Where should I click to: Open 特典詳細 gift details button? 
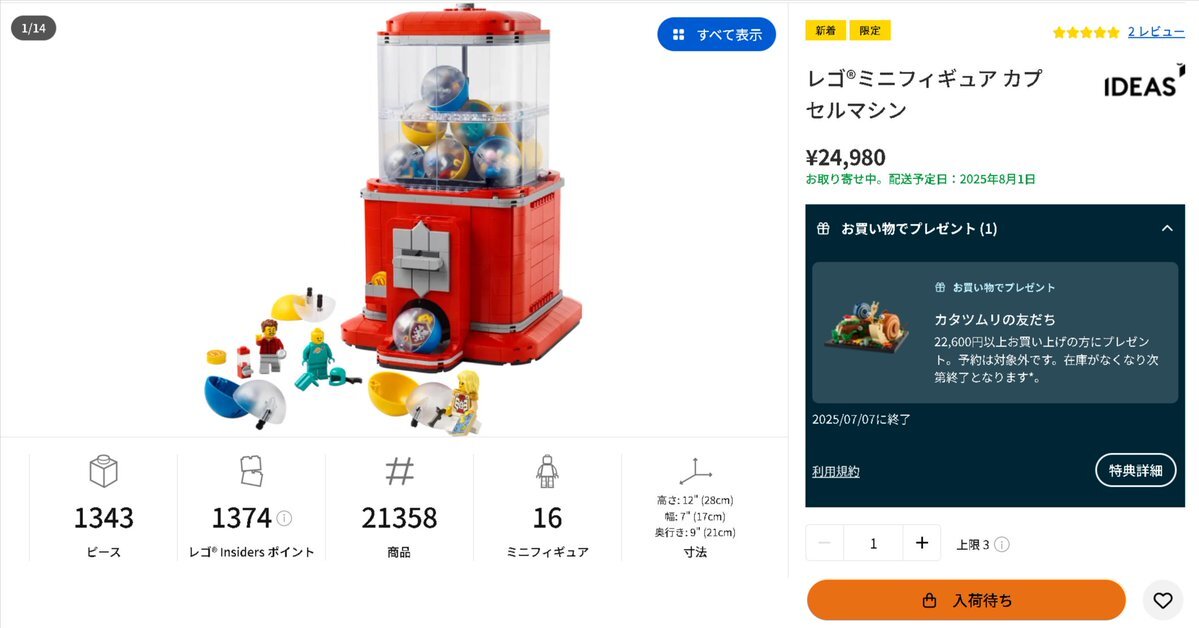tap(1136, 470)
